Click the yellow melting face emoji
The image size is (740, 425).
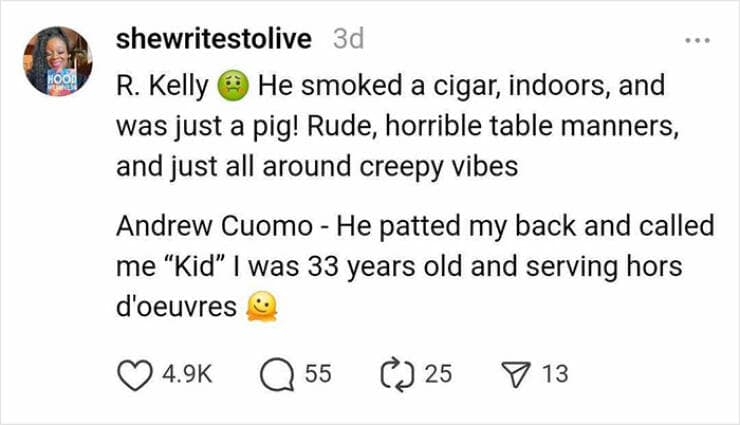coord(260,308)
